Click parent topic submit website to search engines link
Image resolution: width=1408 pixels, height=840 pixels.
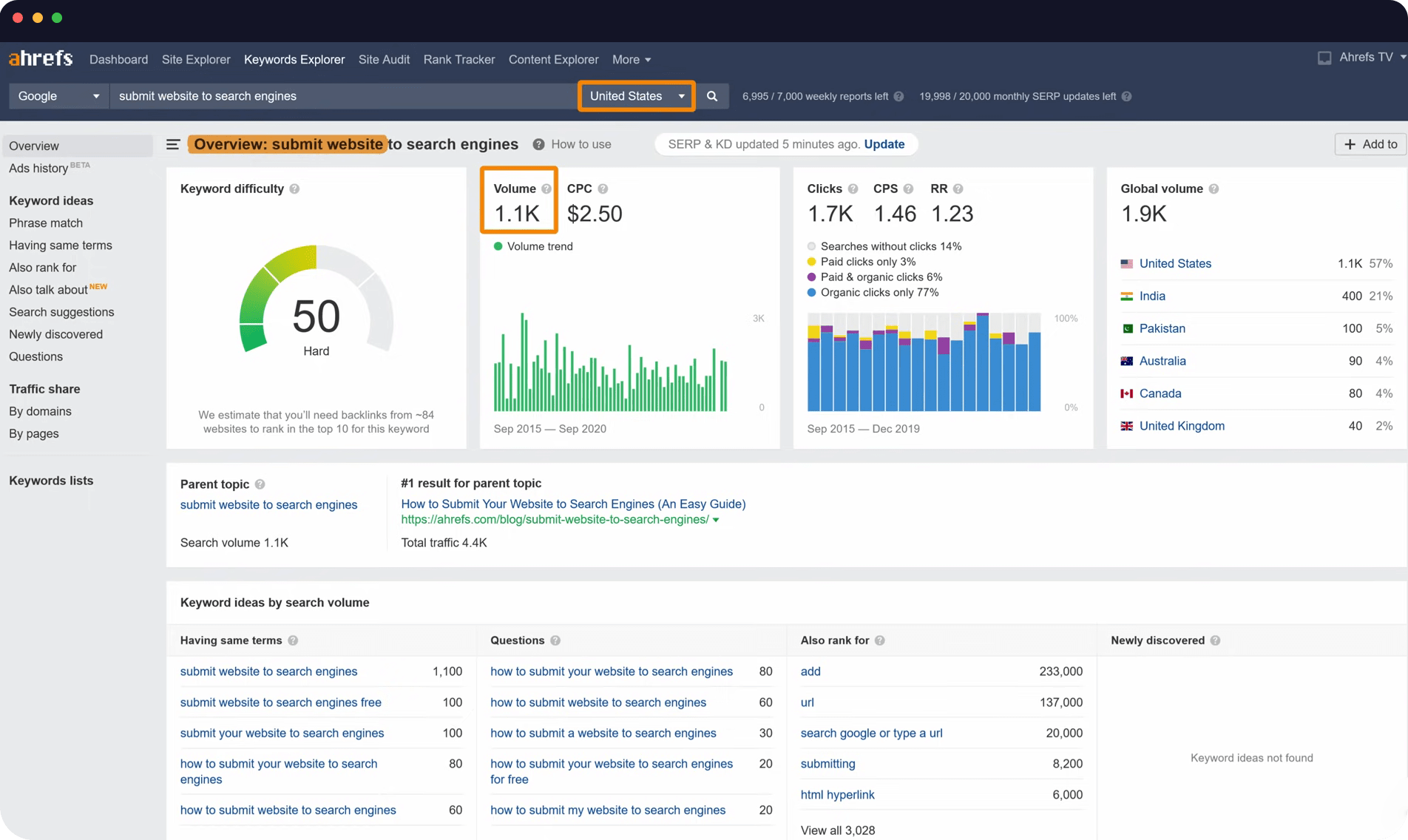(268, 504)
